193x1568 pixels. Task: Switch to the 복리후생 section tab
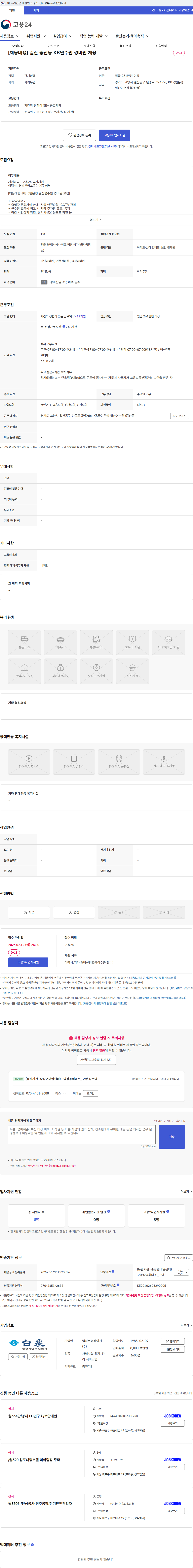point(125,46)
